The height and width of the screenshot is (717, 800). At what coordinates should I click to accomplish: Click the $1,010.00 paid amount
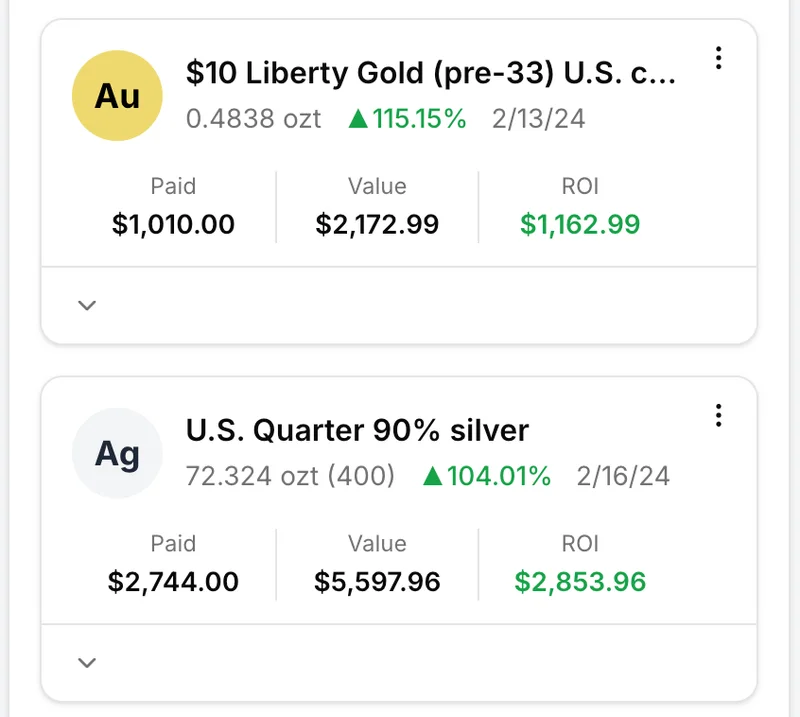[x=173, y=224]
